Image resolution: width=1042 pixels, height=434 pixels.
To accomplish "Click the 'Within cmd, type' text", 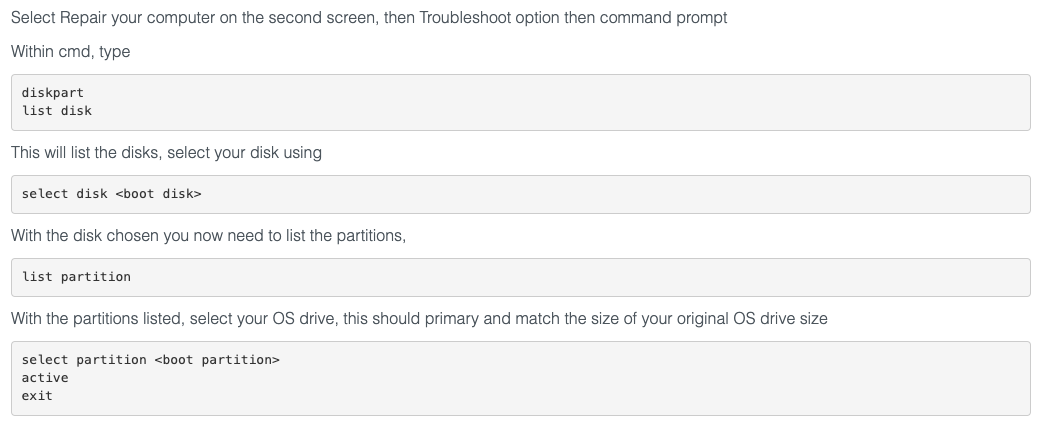I will point(70,51).
